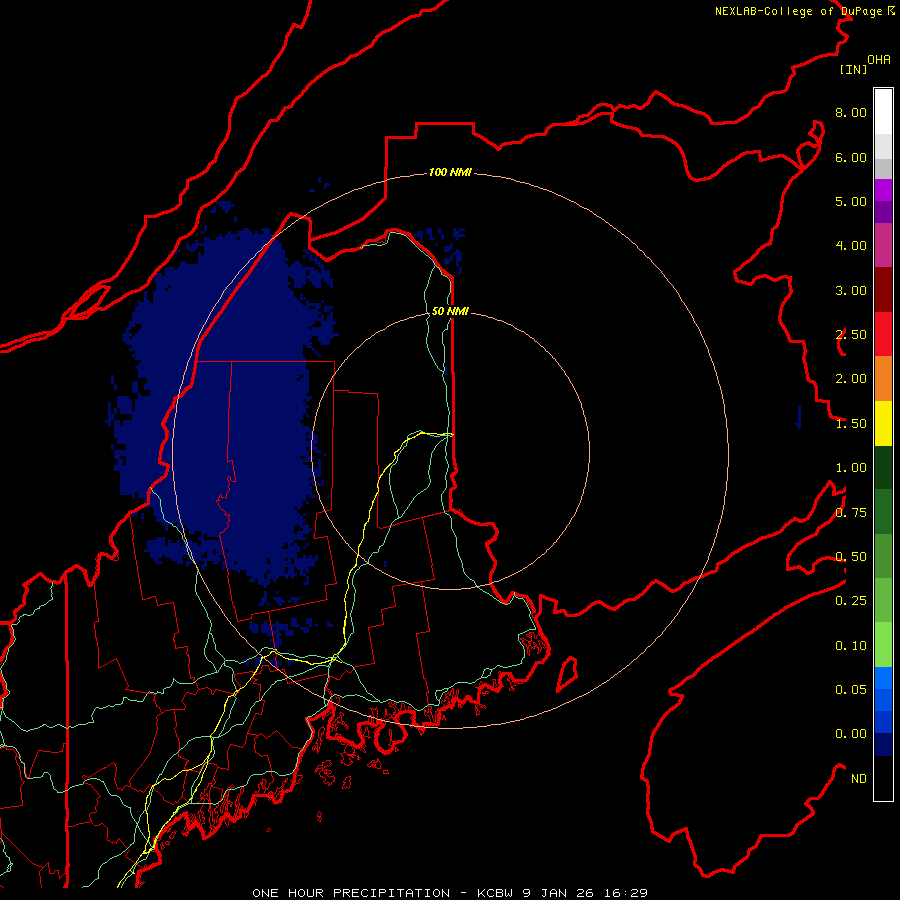Click the 0.25 legend value

coord(851,601)
